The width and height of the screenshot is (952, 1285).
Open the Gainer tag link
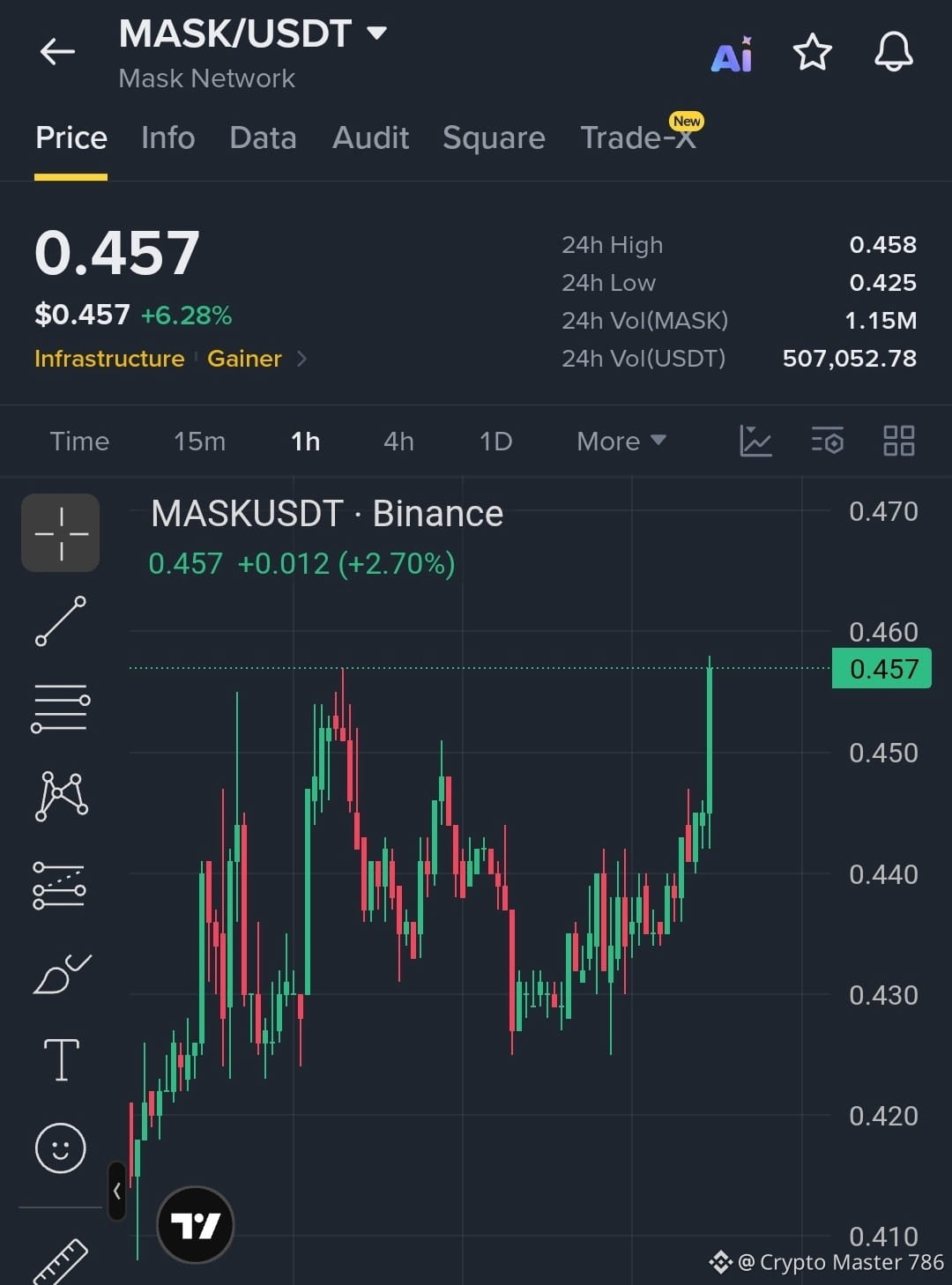(244, 359)
